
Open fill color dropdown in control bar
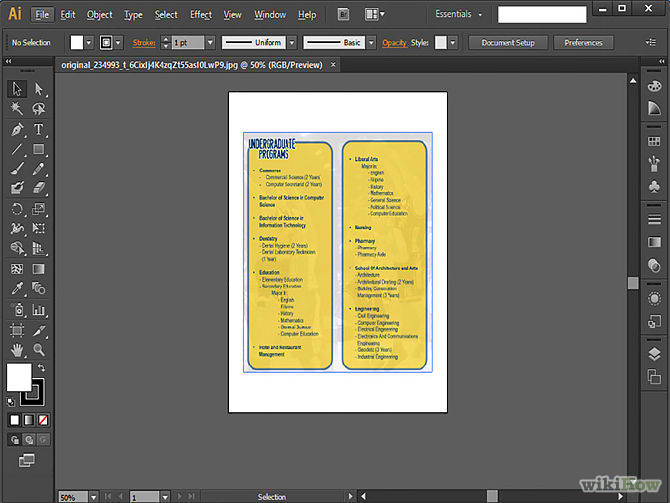click(89, 43)
